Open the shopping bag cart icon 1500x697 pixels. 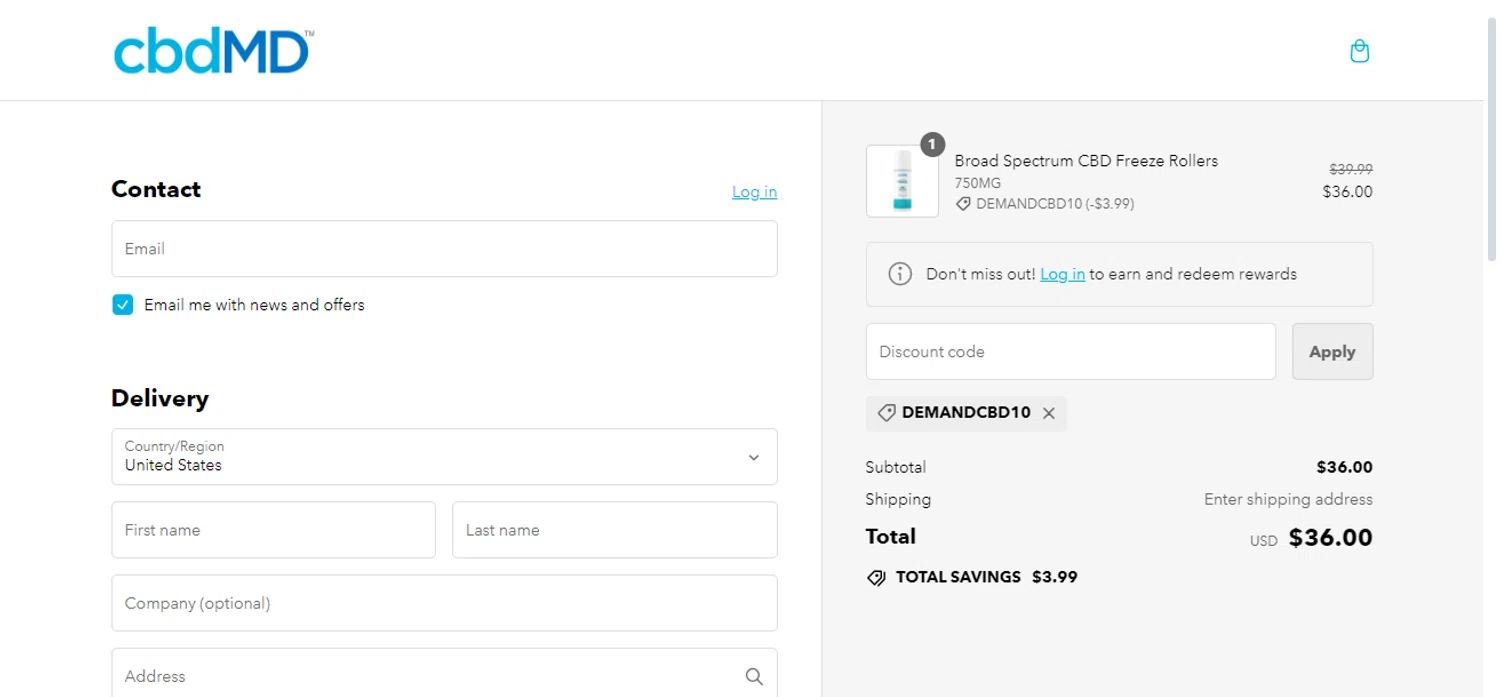click(x=1359, y=51)
